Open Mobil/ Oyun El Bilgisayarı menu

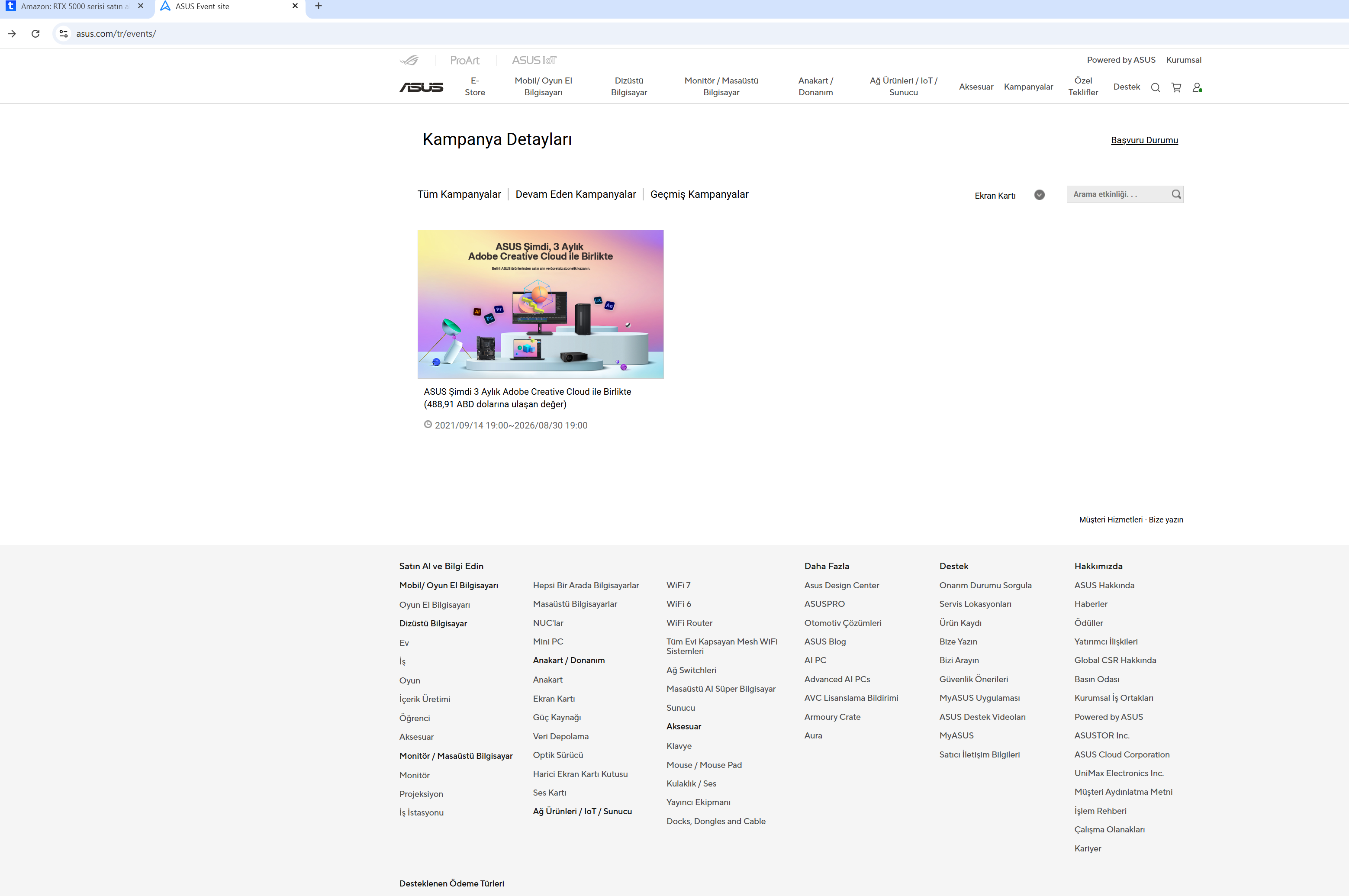point(544,87)
